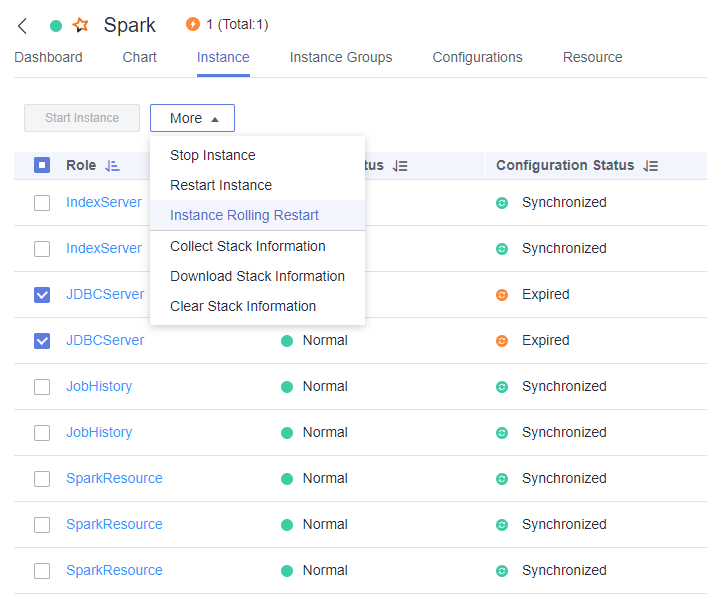
Task: Open the Resource tab
Action: tap(592, 57)
